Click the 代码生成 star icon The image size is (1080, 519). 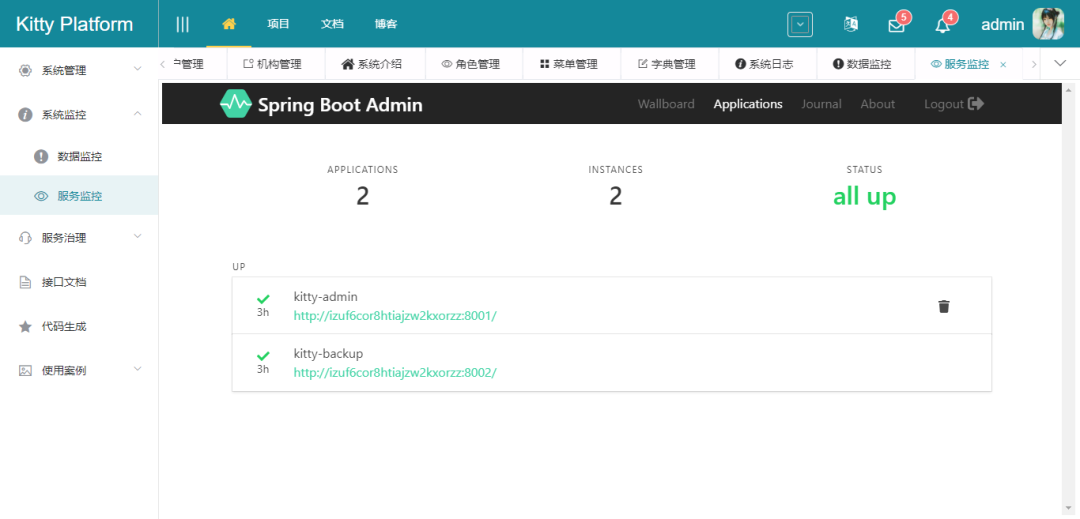[25, 326]
